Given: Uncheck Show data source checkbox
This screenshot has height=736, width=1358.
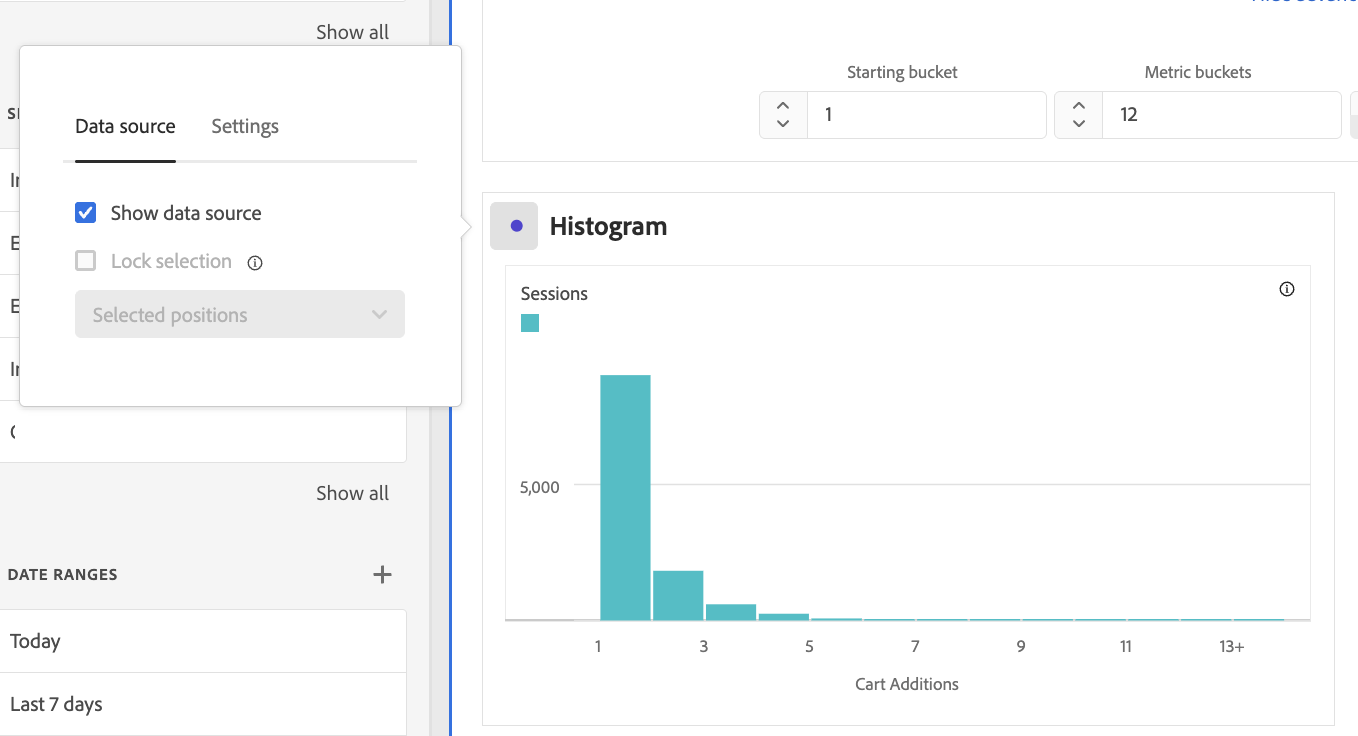Looking at the screenshot, I should 86,213.
